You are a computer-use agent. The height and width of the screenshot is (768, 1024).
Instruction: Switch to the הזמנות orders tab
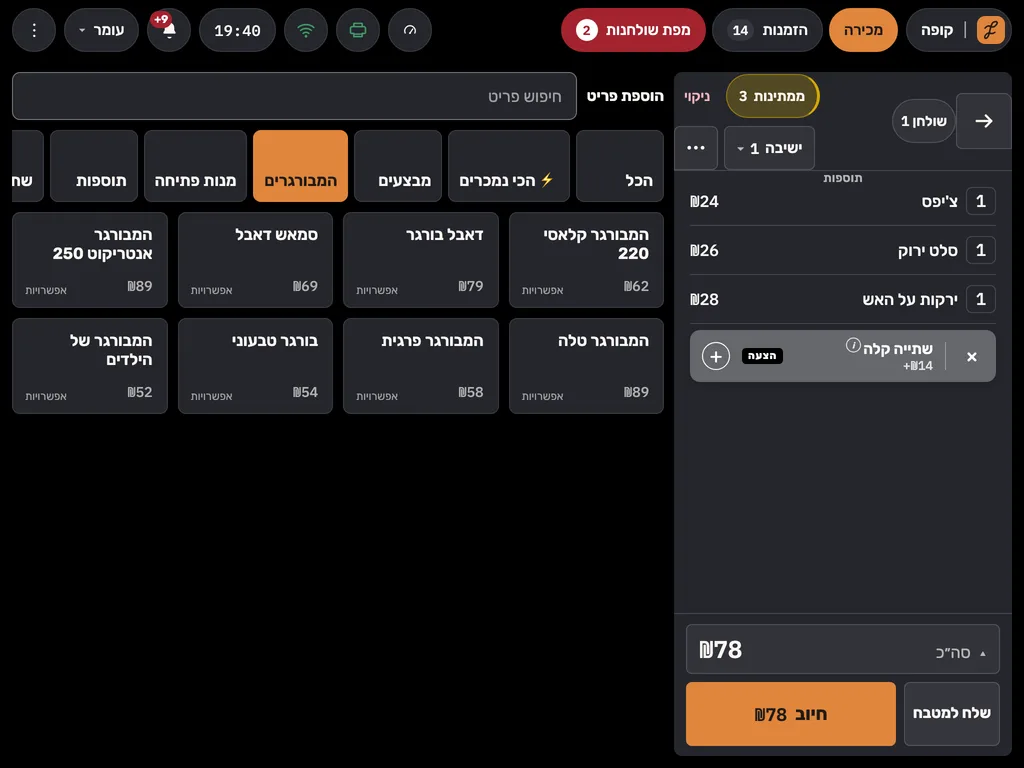(x=767, y=30)
